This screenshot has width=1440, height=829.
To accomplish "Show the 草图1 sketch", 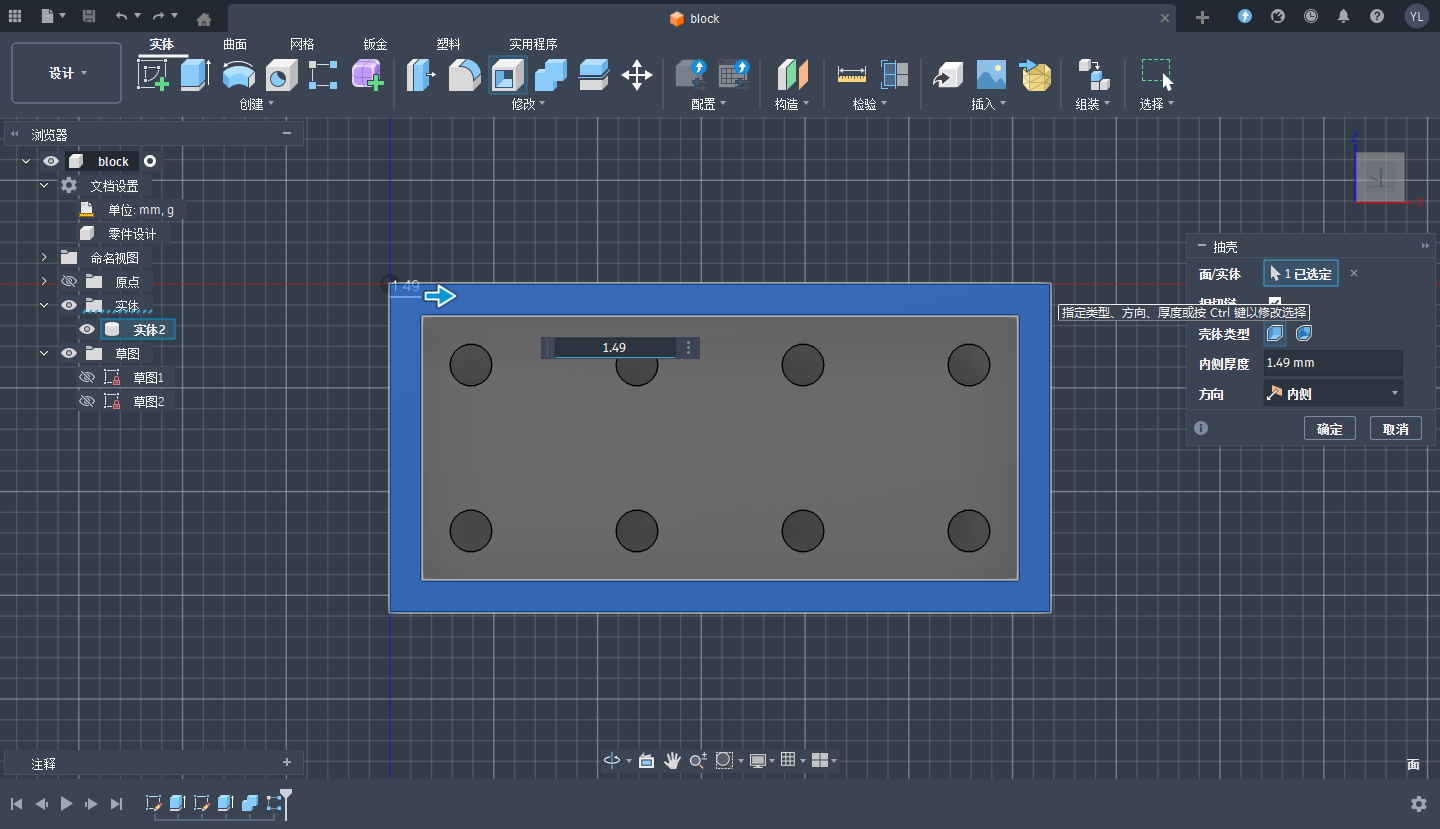I will pos(87,377).
